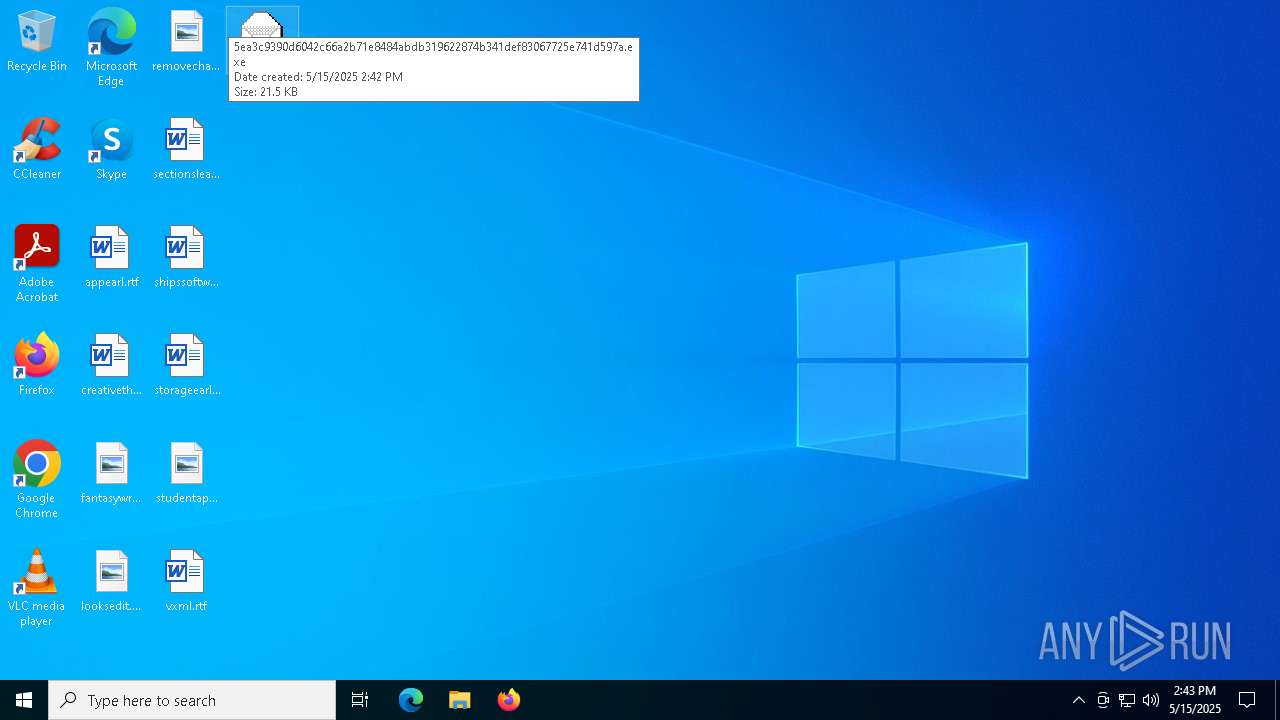This screenshot has height=720, width=1280.
Task: Select the exe file icon under tooltip
Action: (262, 24)
